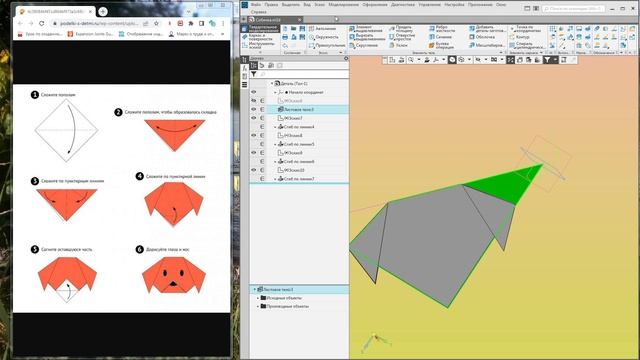
Task: Expand Исходные объекты folder
Action: (x=258, y=298)
